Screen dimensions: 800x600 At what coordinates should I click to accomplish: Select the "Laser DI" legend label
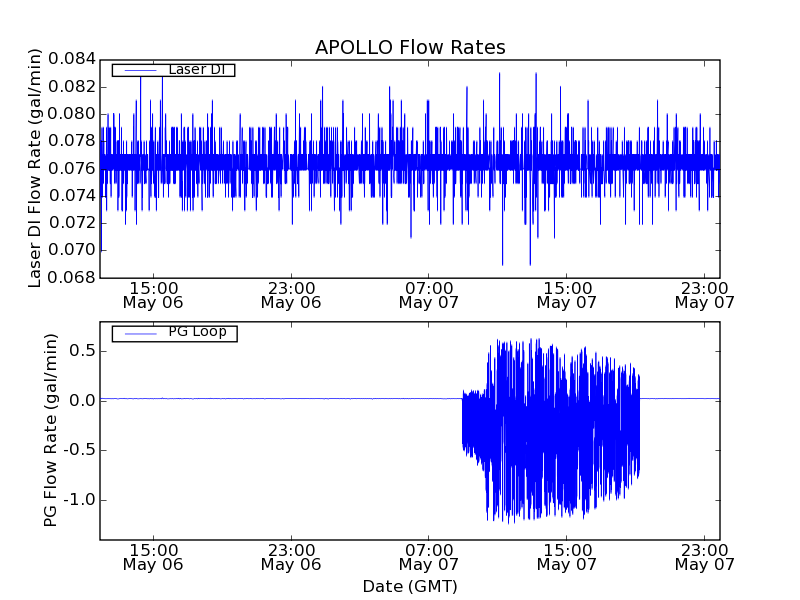tap(195, 69)
